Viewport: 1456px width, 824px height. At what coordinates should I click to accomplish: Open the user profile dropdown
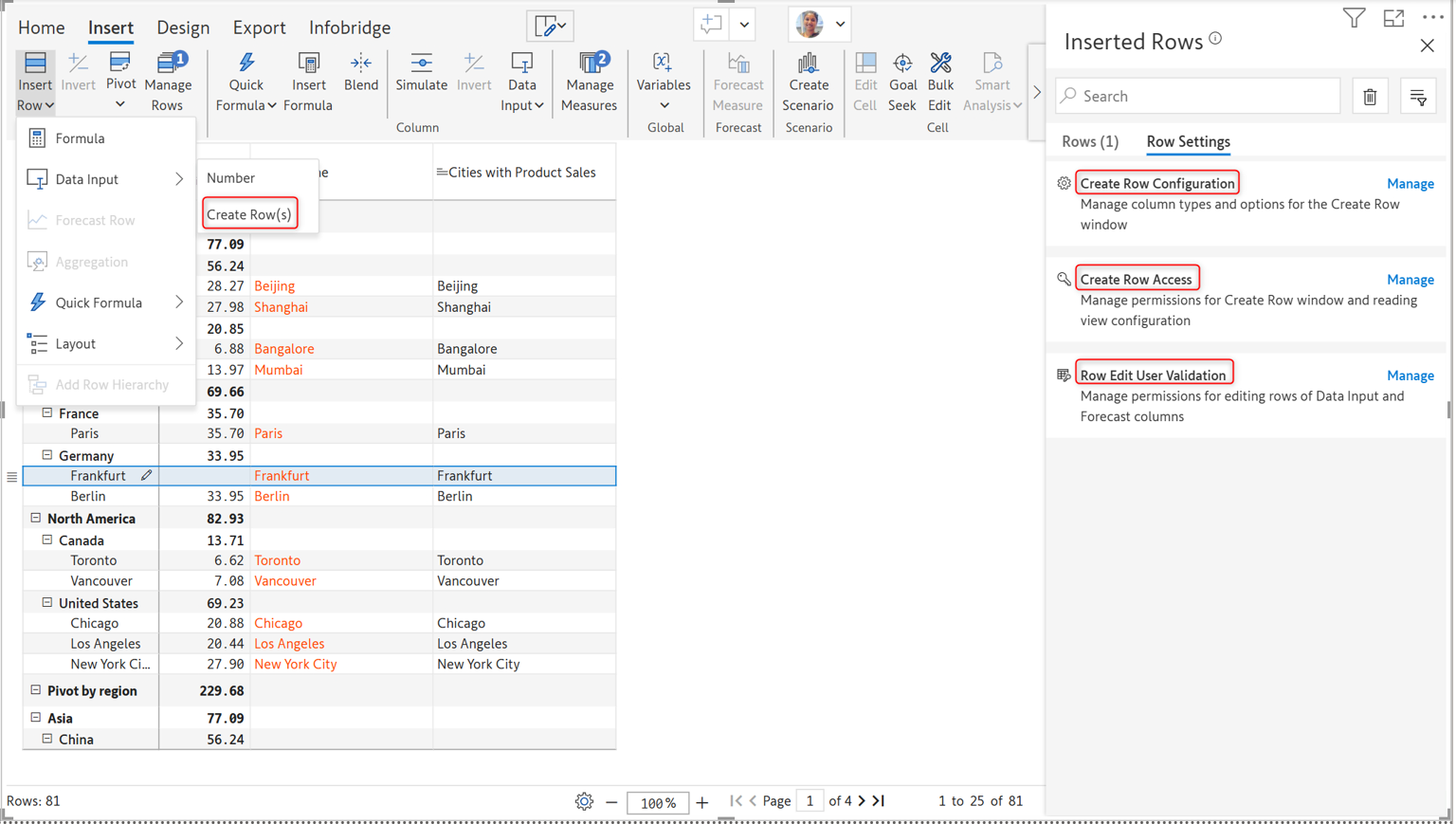[x=820, y=25]
